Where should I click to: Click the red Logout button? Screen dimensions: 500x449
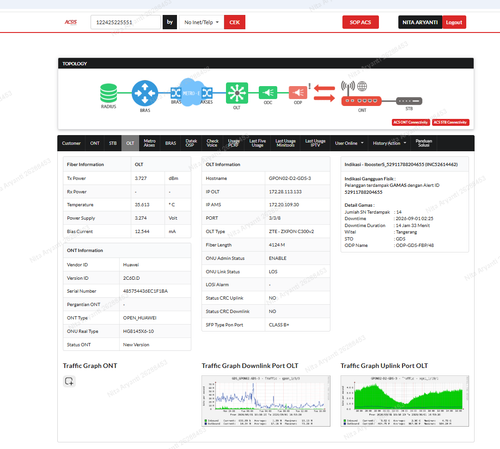[454, 22]
